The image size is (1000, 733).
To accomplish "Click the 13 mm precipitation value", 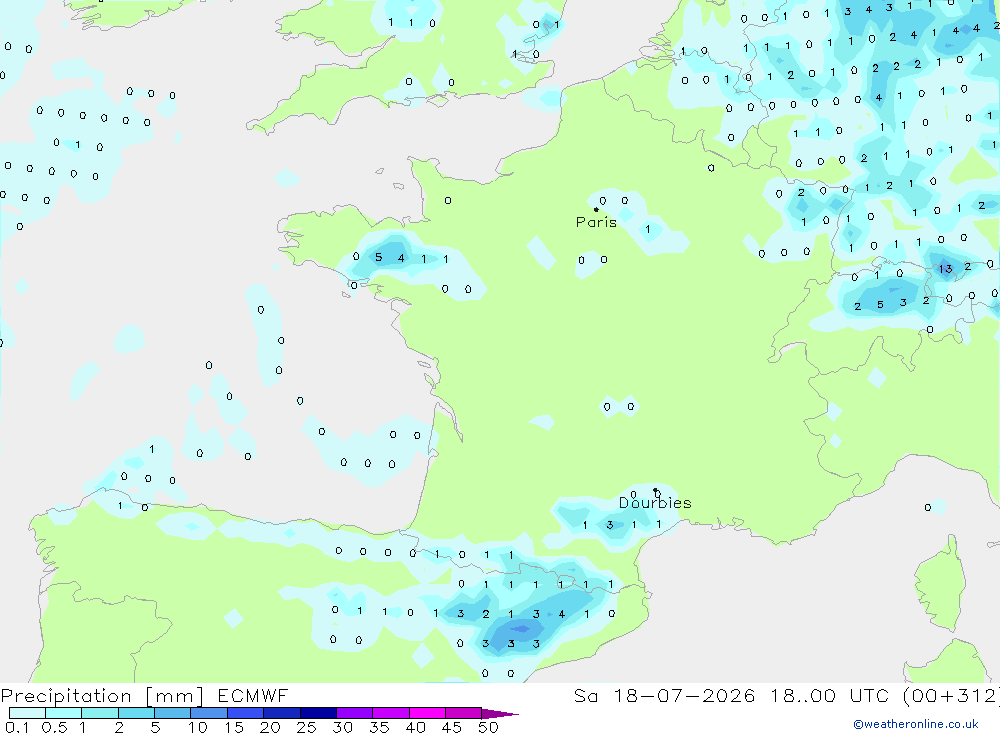I will [x=945, y=269].
